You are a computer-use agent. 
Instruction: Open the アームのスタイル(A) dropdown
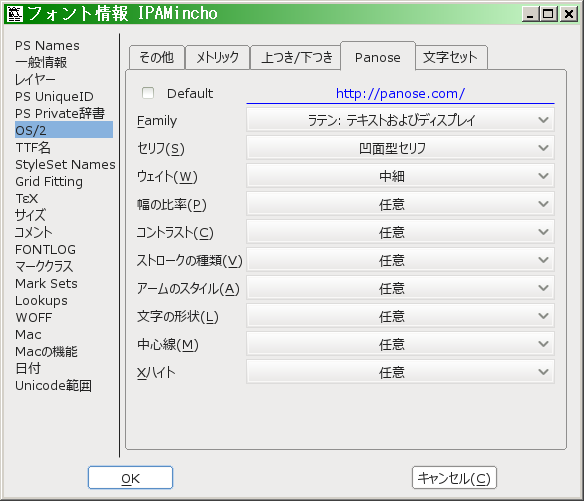[x=400, y=288]
